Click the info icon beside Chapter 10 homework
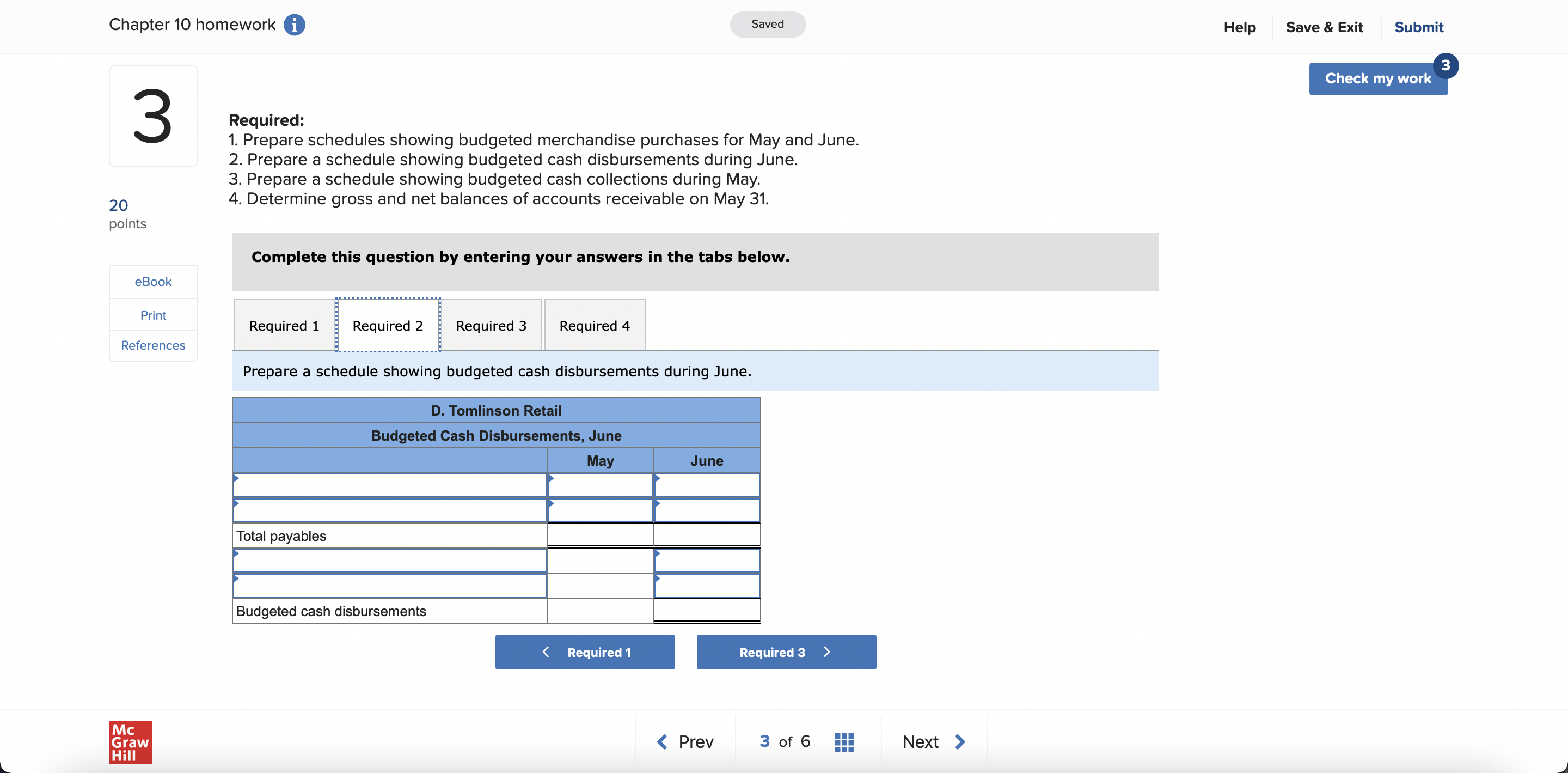Image resolution: width=1568 pixels, height=773 pixels. tap(294, 25)
